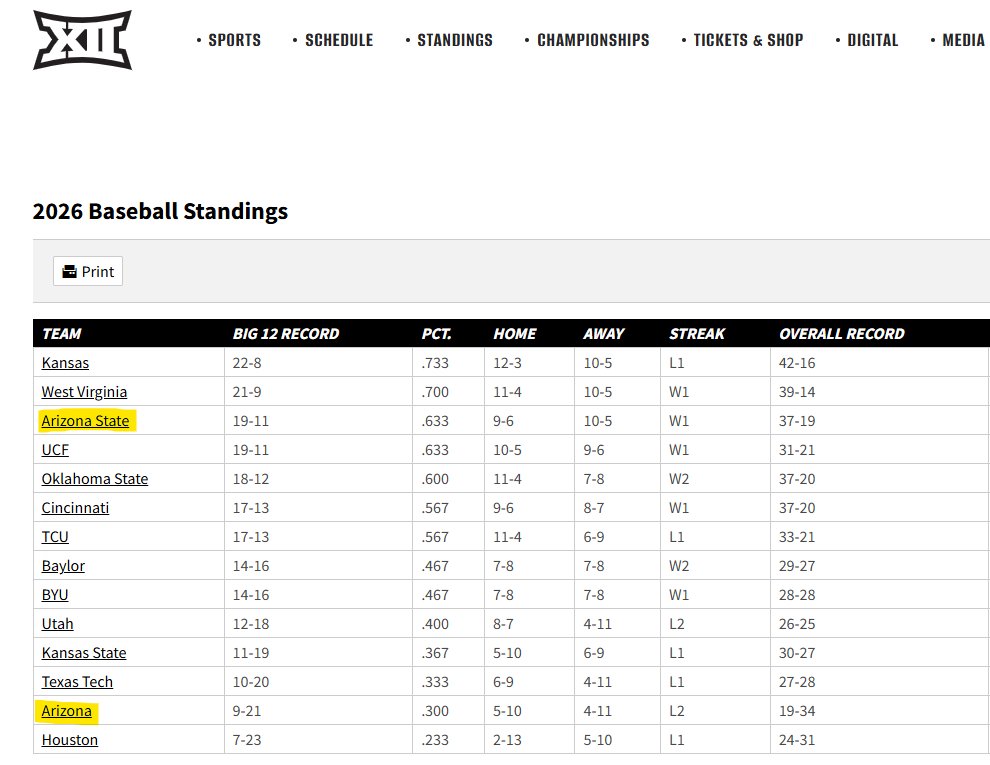Click the AWAY column header
This screenshot has height=765, width=990.
[604, 334]
